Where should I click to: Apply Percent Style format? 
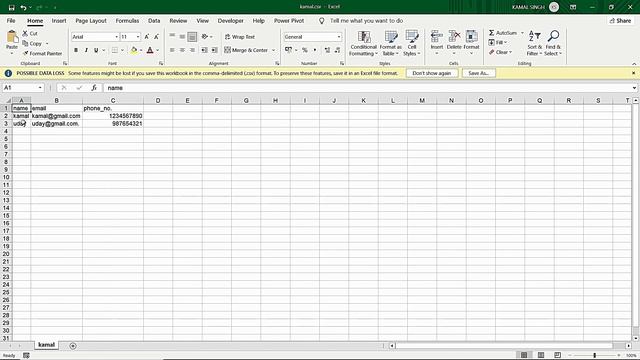click(304, 50)
